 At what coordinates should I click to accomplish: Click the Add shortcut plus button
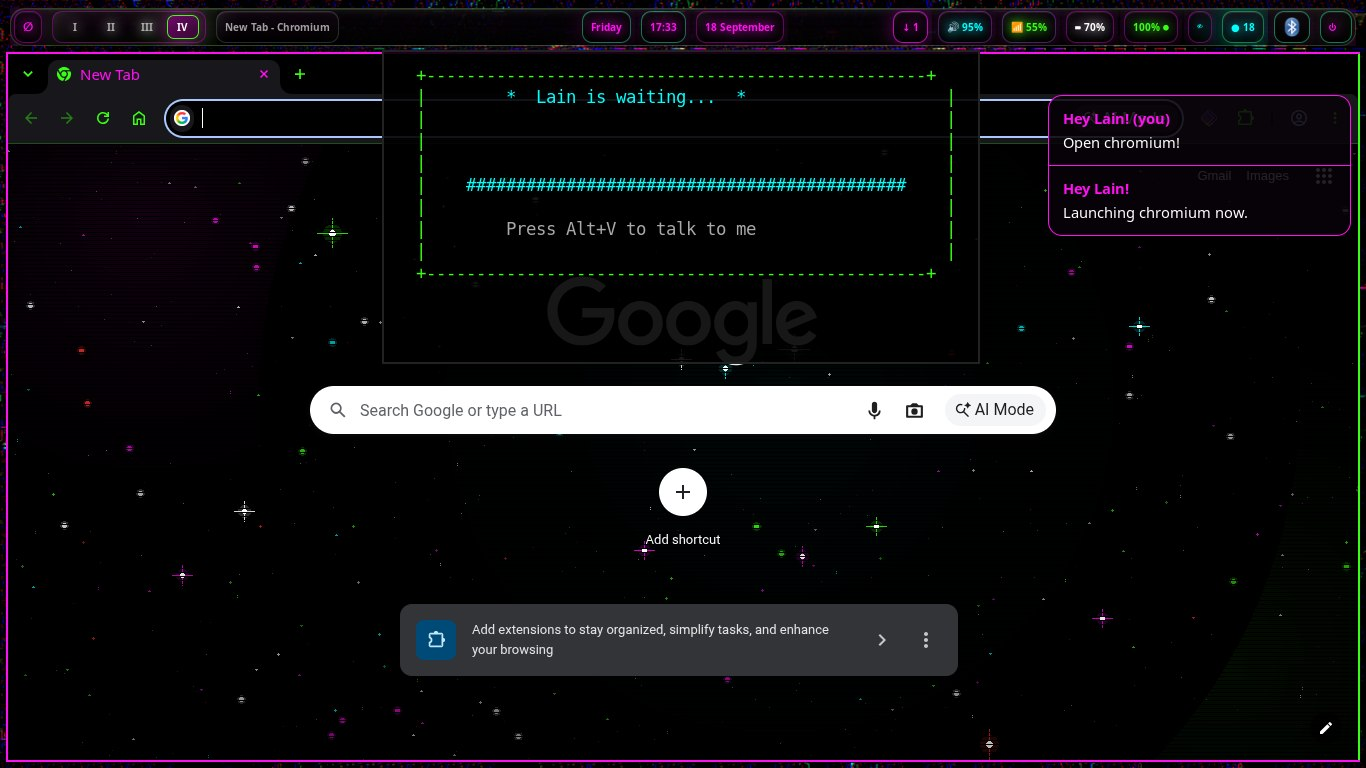pos(683,492)
